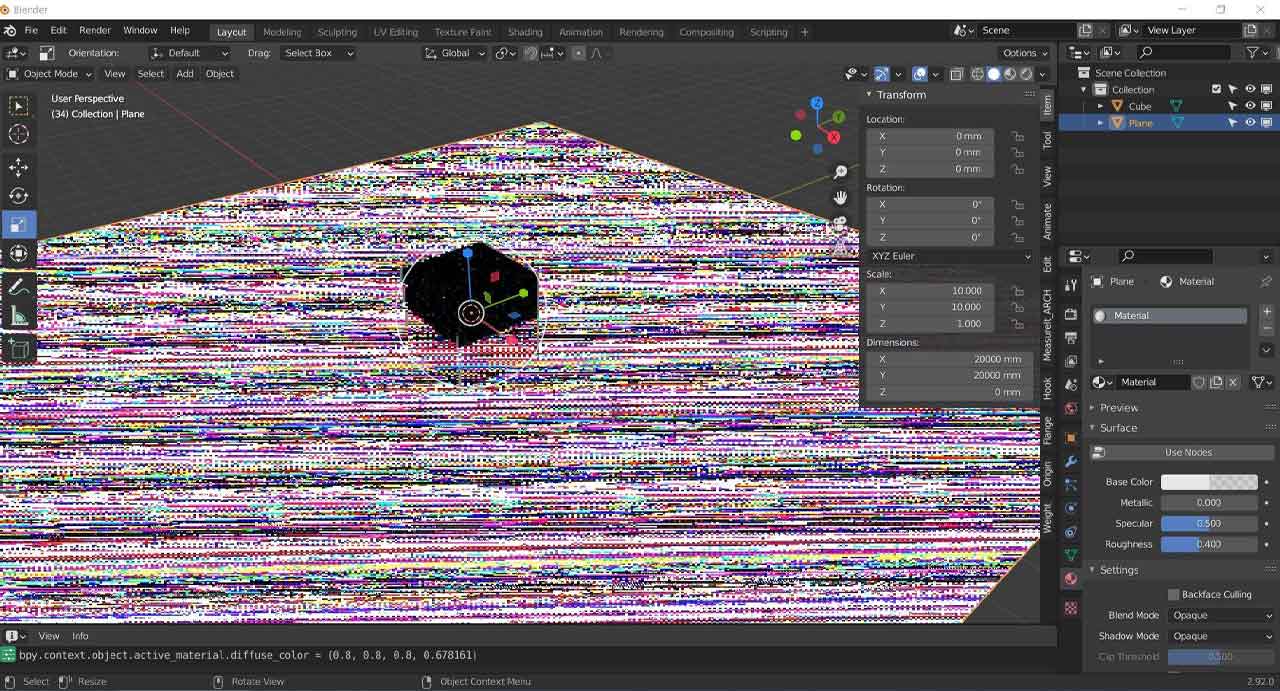1280x691 pixels.
Task: Select the Move tool in the toolbar
Action: click(18, 166)
